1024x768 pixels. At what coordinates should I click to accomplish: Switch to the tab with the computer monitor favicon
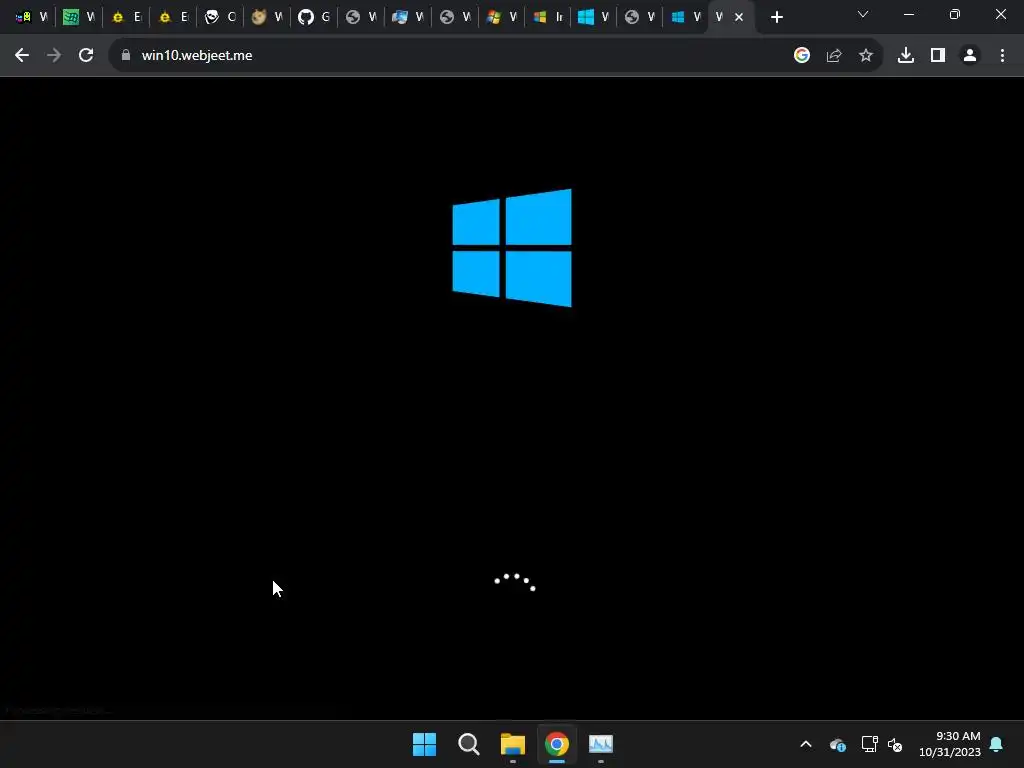click(x=408, y=18)
